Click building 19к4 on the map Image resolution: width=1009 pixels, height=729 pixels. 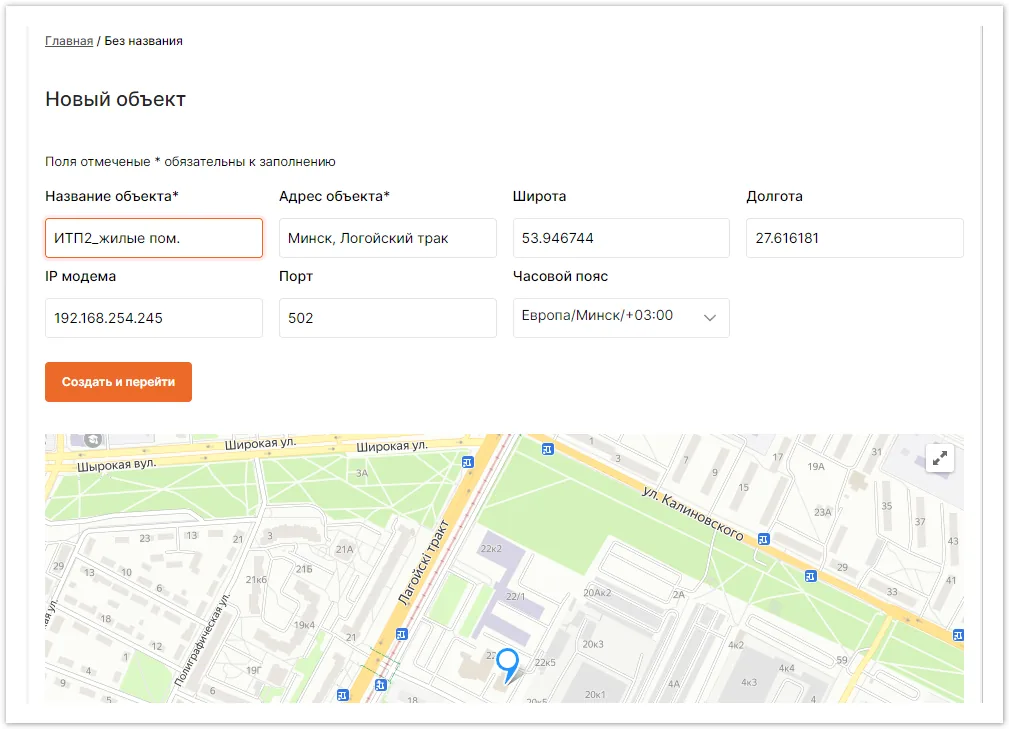[304, 625]
